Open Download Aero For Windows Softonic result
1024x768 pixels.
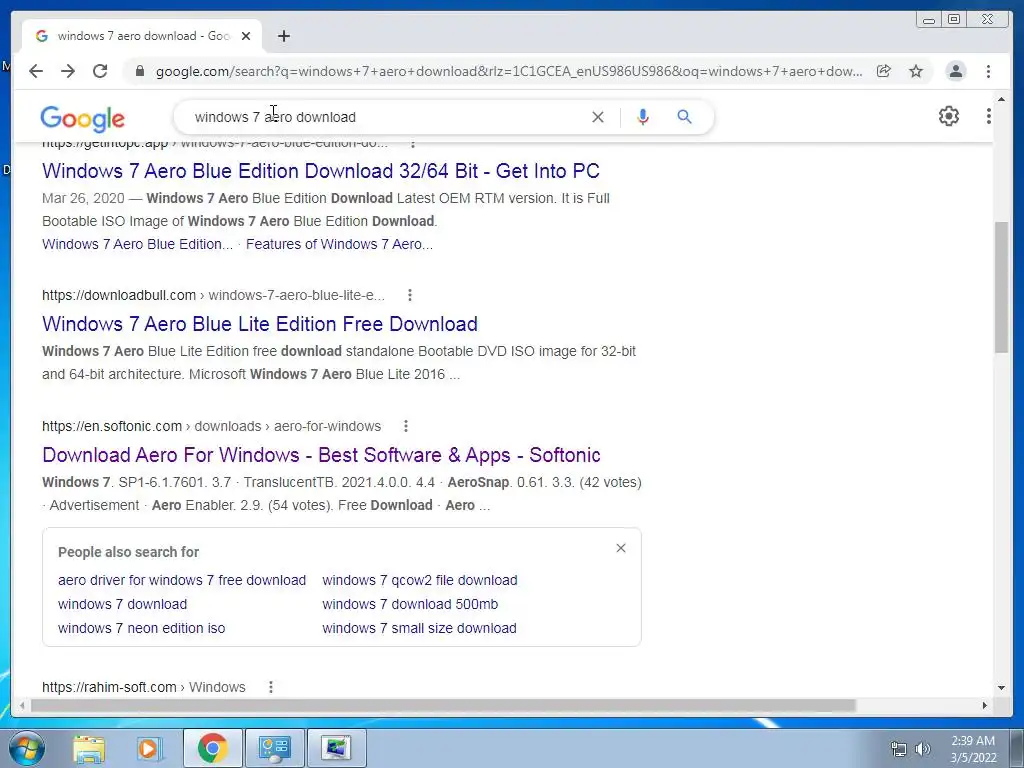point(321,455)
